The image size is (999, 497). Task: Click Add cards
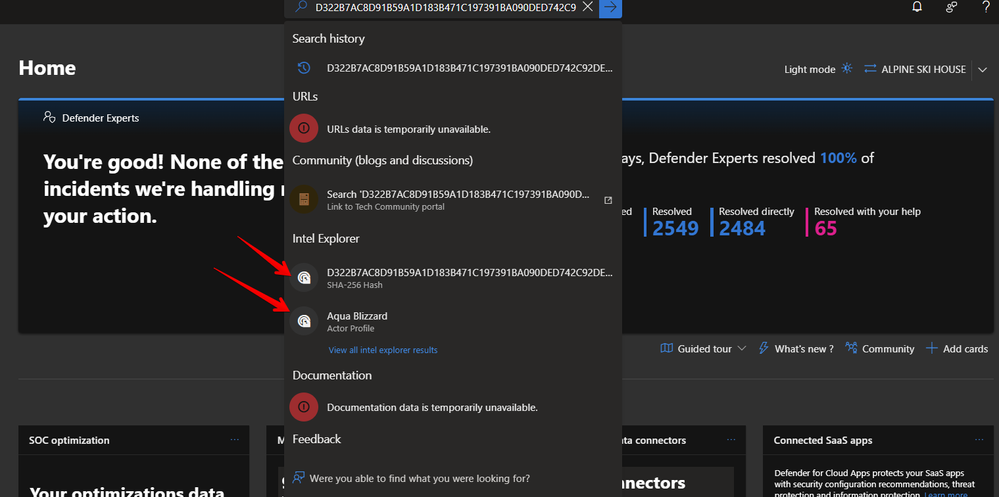click(957, 349)
